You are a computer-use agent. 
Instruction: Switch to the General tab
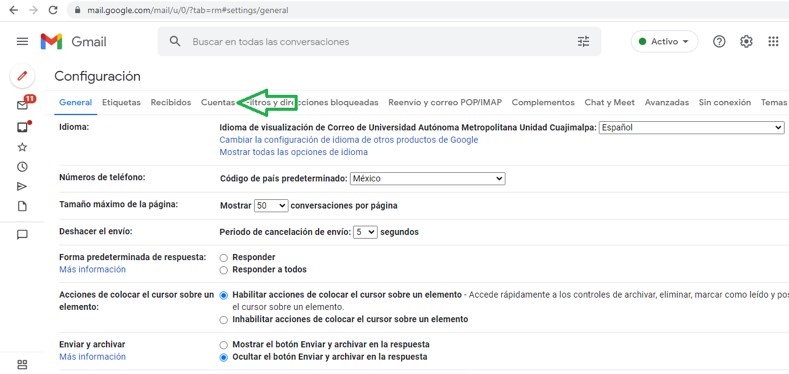[75, 102]
